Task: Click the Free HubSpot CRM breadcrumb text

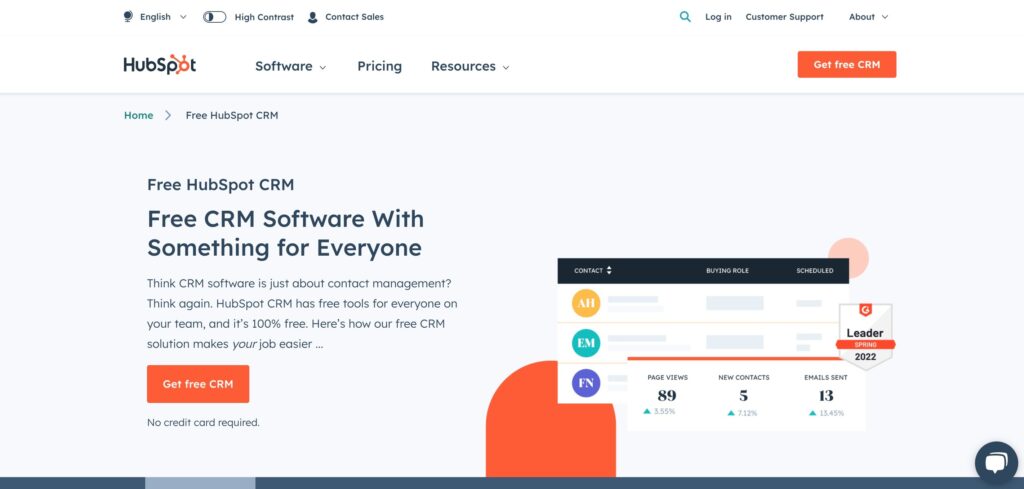Action: (x=232, y=116)
